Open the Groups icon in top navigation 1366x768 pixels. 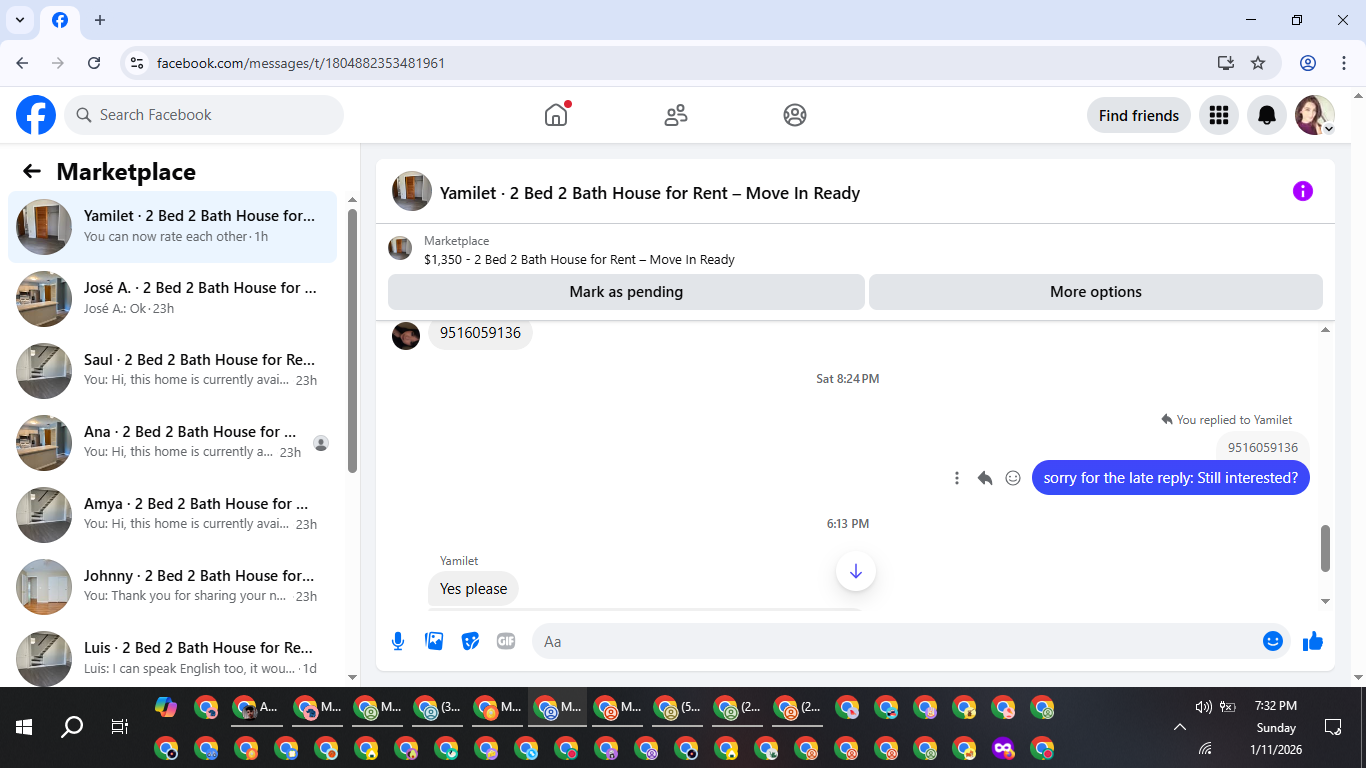coord(795,115)
